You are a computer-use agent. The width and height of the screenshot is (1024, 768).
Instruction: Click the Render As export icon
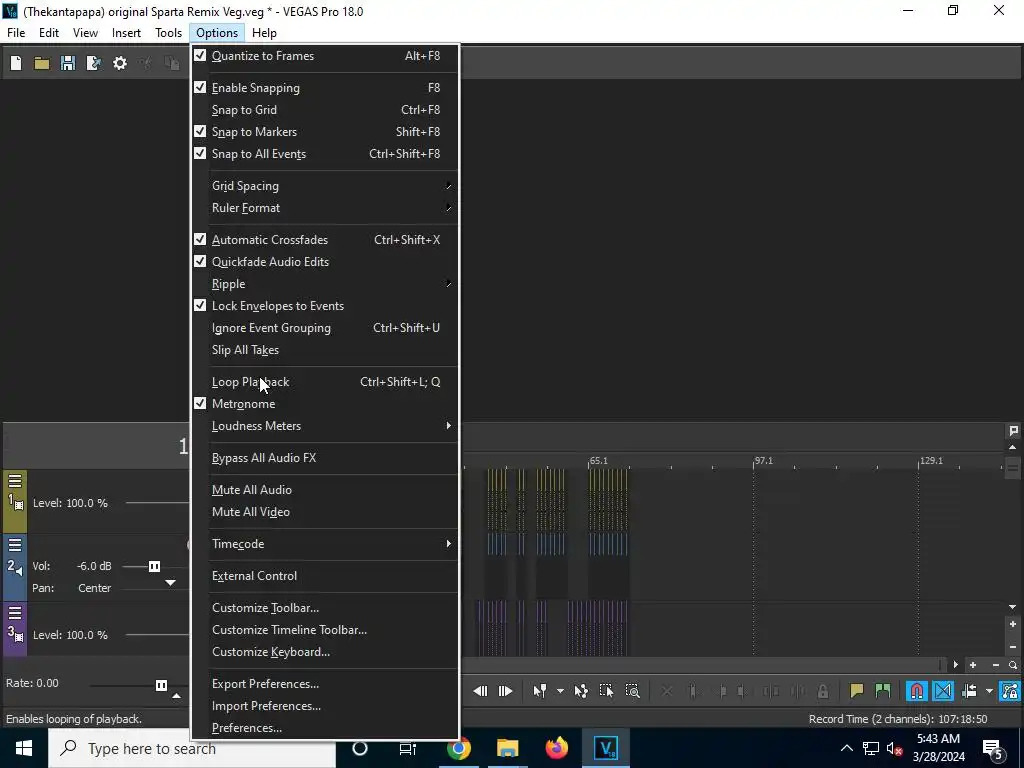coord(93,63)
